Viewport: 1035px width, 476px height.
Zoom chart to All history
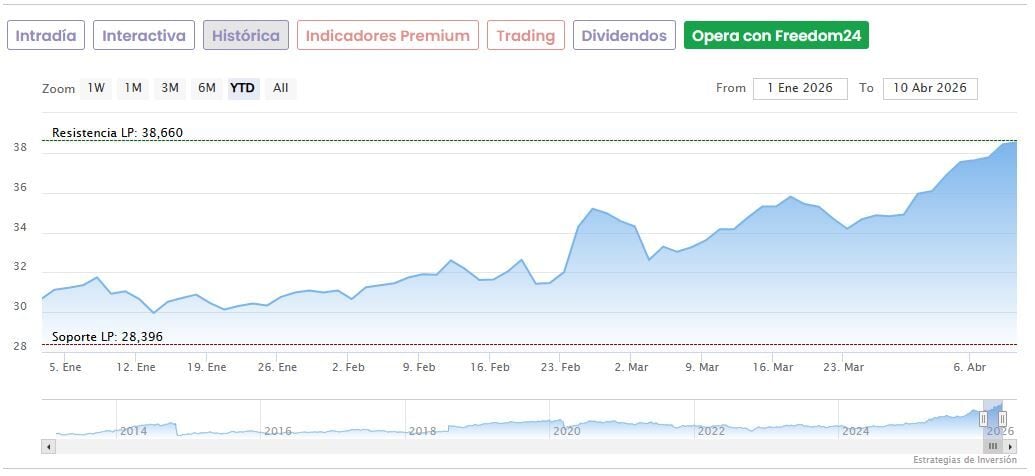(x=281, y=88)
